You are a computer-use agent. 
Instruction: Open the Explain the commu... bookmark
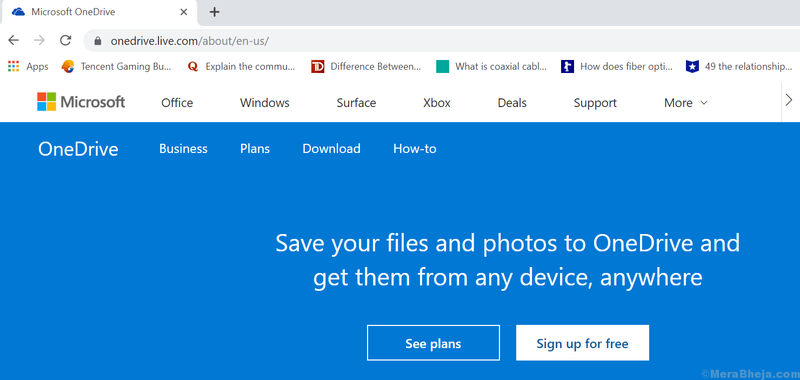tap(241, 66)
